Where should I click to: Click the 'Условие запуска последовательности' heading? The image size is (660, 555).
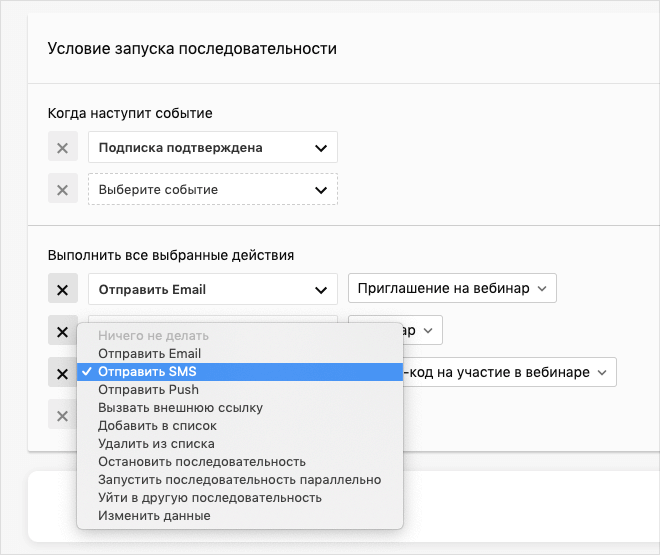click(x=192, y=49)
